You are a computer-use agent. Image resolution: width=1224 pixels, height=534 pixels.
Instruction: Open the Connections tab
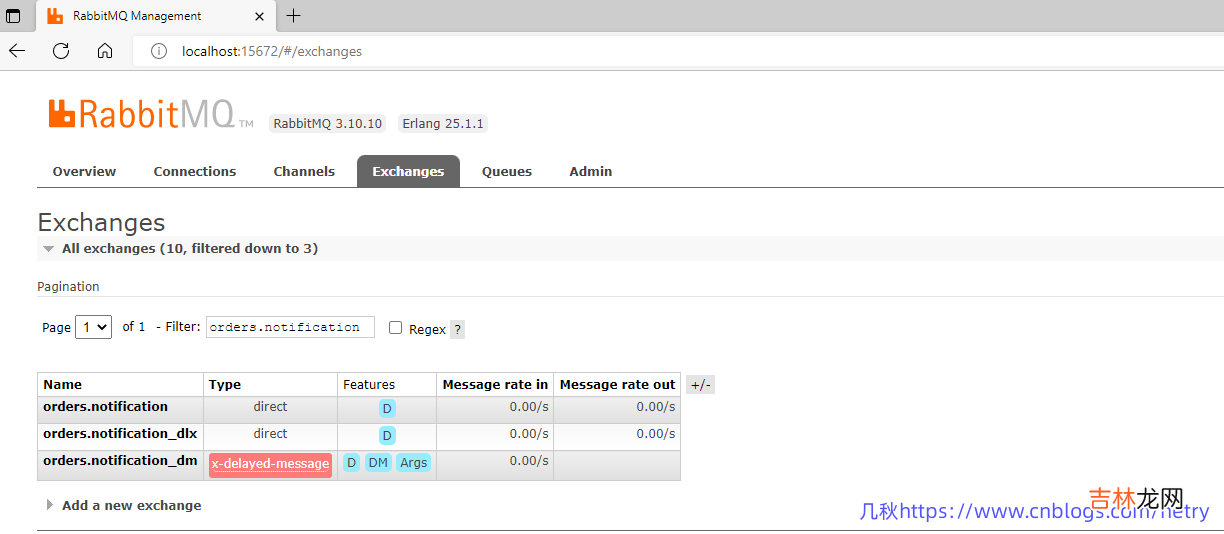click(x=194, y=171)
